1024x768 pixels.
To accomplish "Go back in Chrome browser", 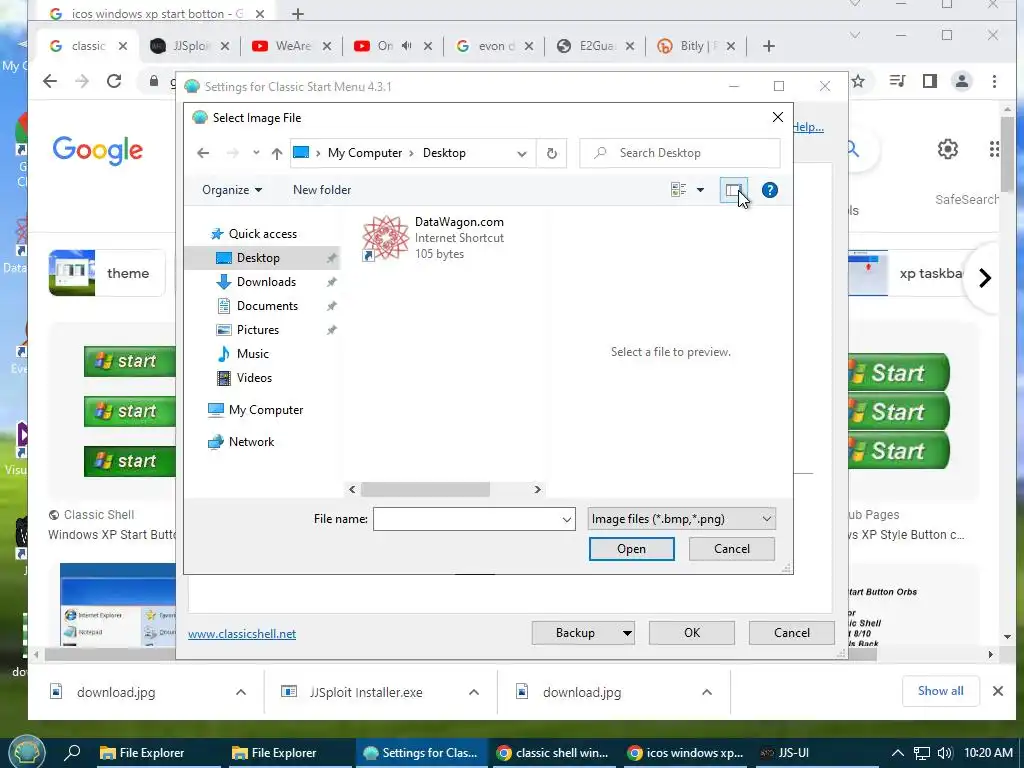I will 50,81.
